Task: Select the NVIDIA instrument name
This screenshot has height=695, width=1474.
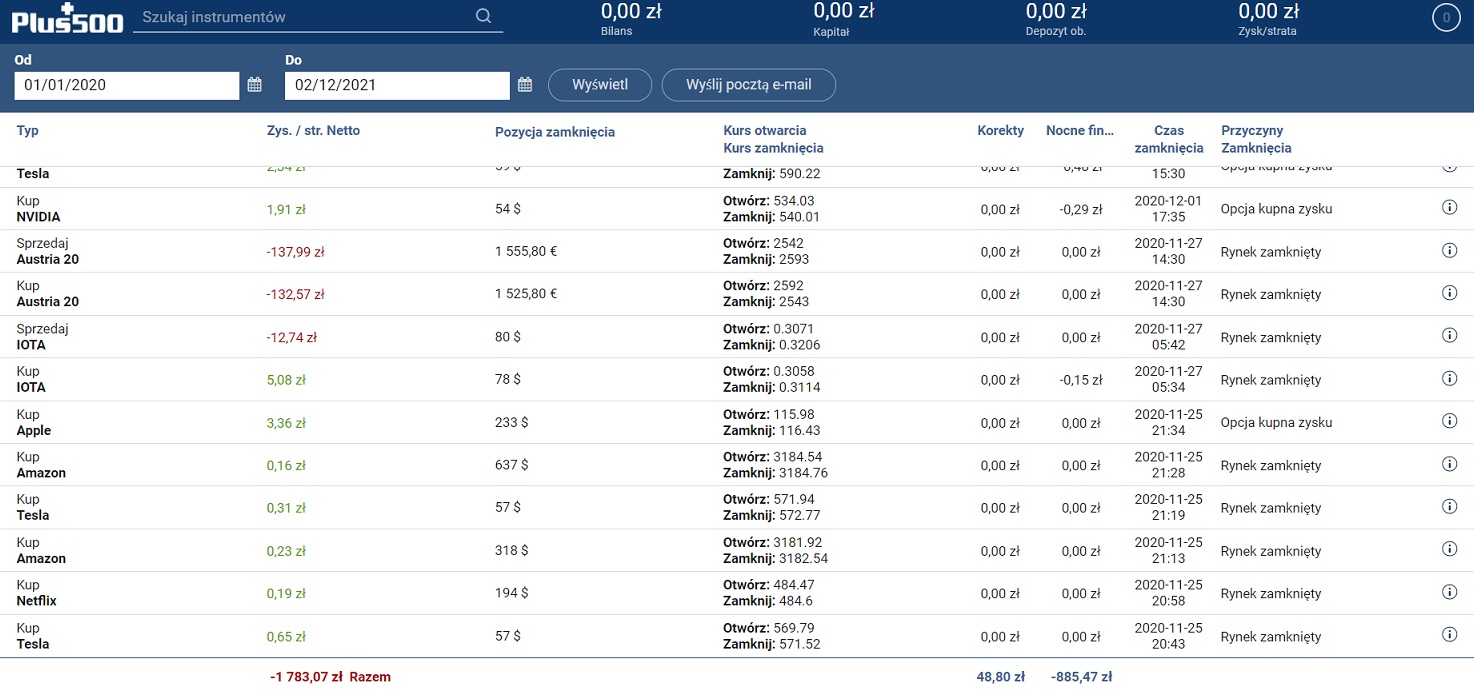Action: 39,217
